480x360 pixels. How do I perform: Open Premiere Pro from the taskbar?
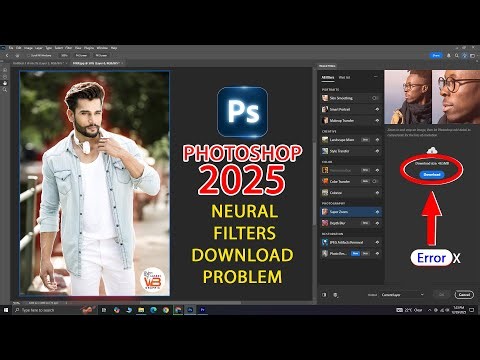pos(202,310)
